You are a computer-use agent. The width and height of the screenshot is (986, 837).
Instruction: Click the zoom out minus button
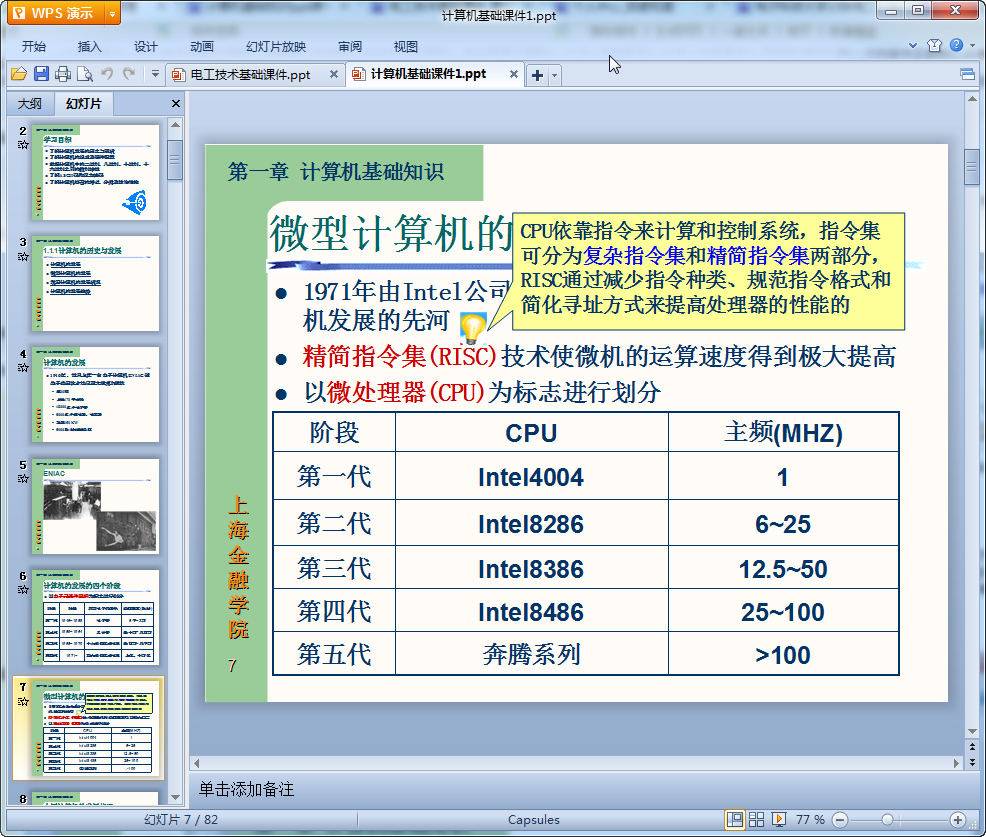(840, 819)
